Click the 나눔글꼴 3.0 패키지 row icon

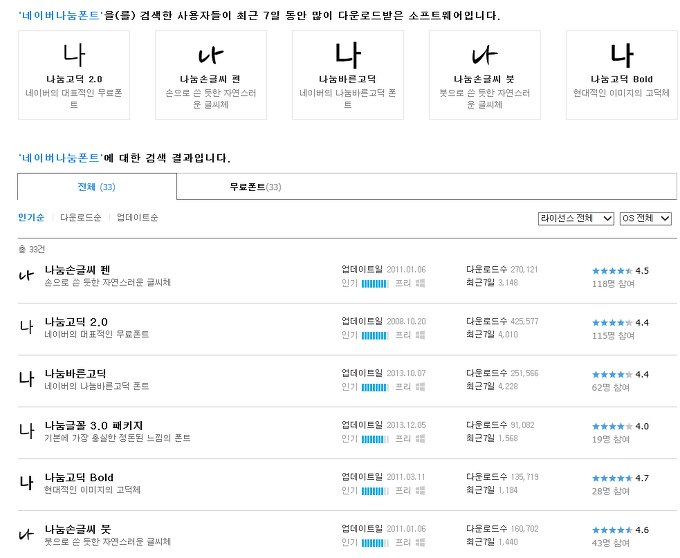tap(26, 430)
